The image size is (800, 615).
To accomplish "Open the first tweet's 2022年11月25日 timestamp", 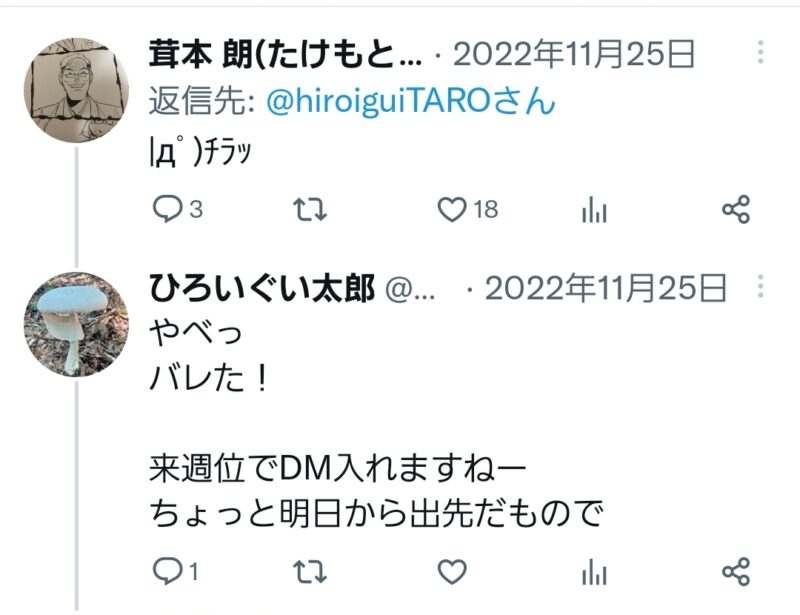I will [574, 54].
